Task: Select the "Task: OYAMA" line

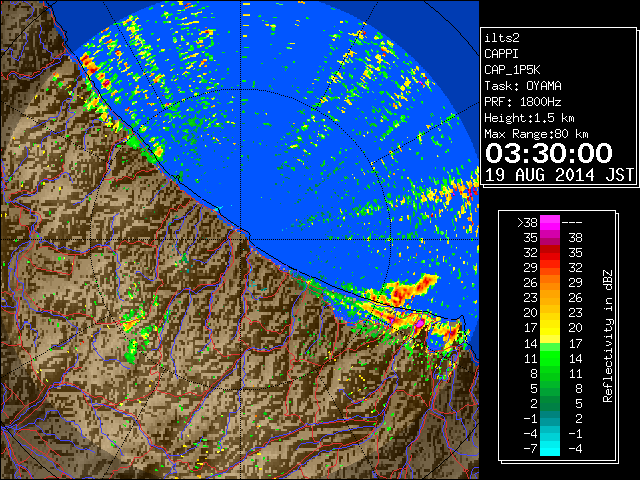Action: click(x=523, y=86)
